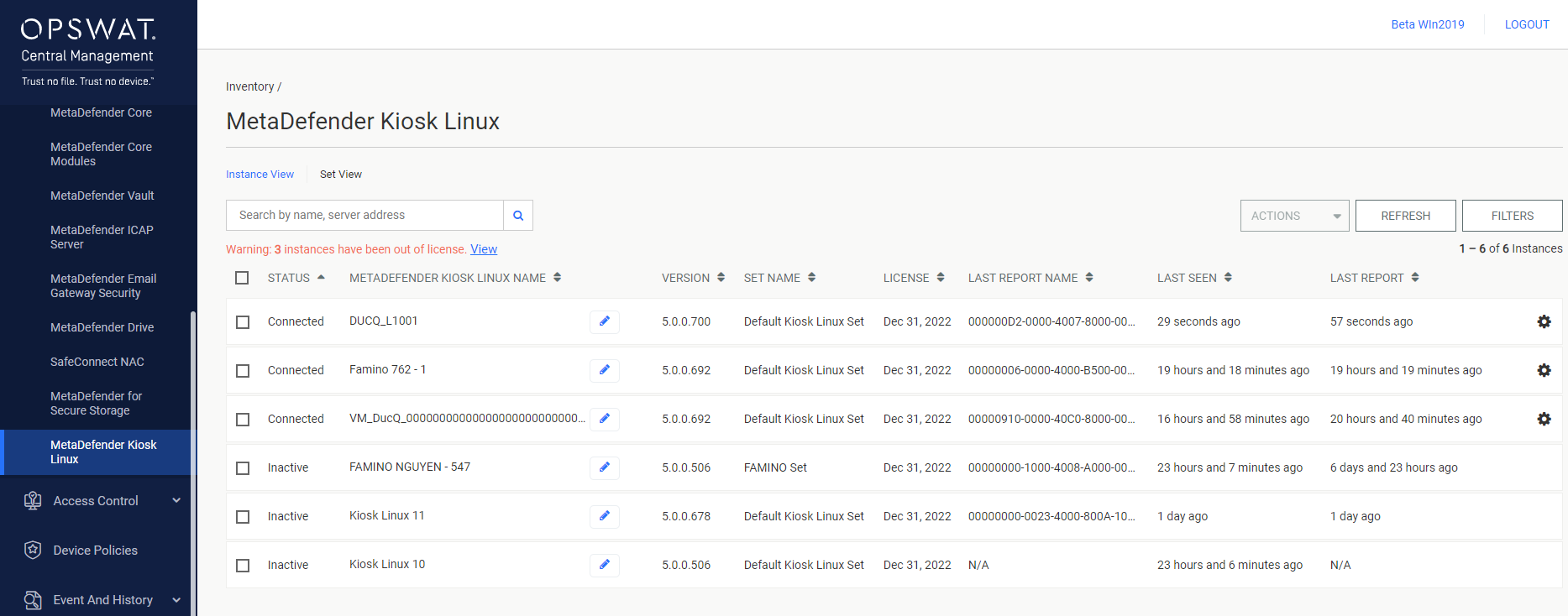The width and height of the screenshot is (1568, 616).
Task: Switch to Set View tab
Action: click(x=341, y=175)
